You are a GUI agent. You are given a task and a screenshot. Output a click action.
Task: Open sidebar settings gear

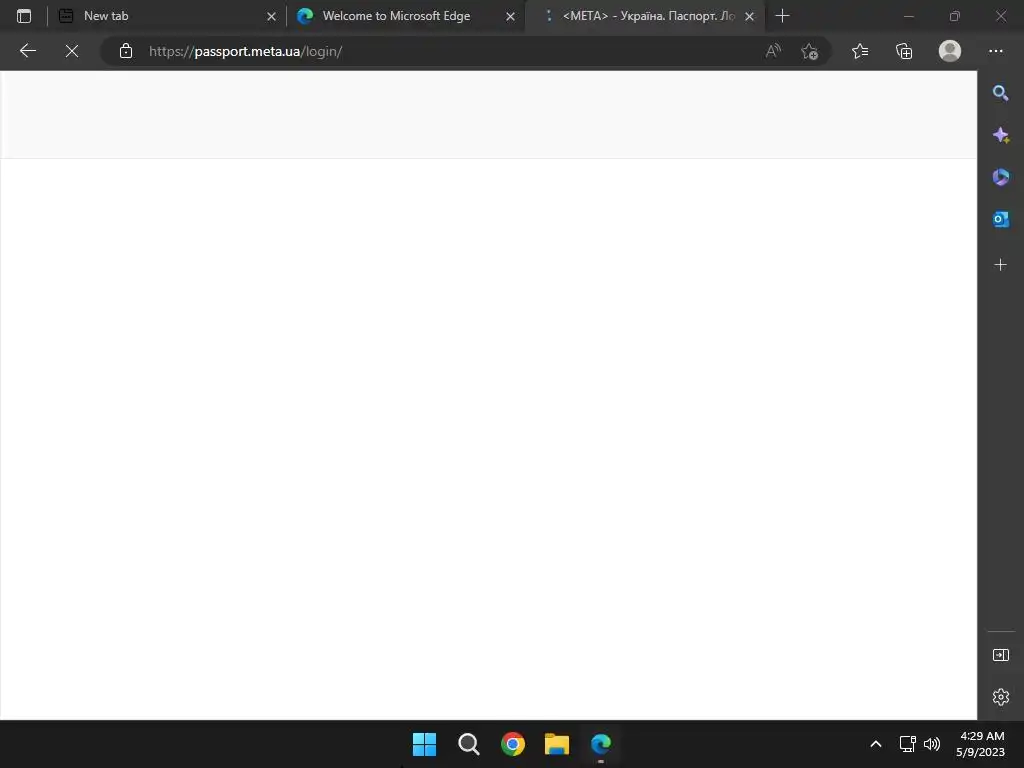(x=1000, y=697)
